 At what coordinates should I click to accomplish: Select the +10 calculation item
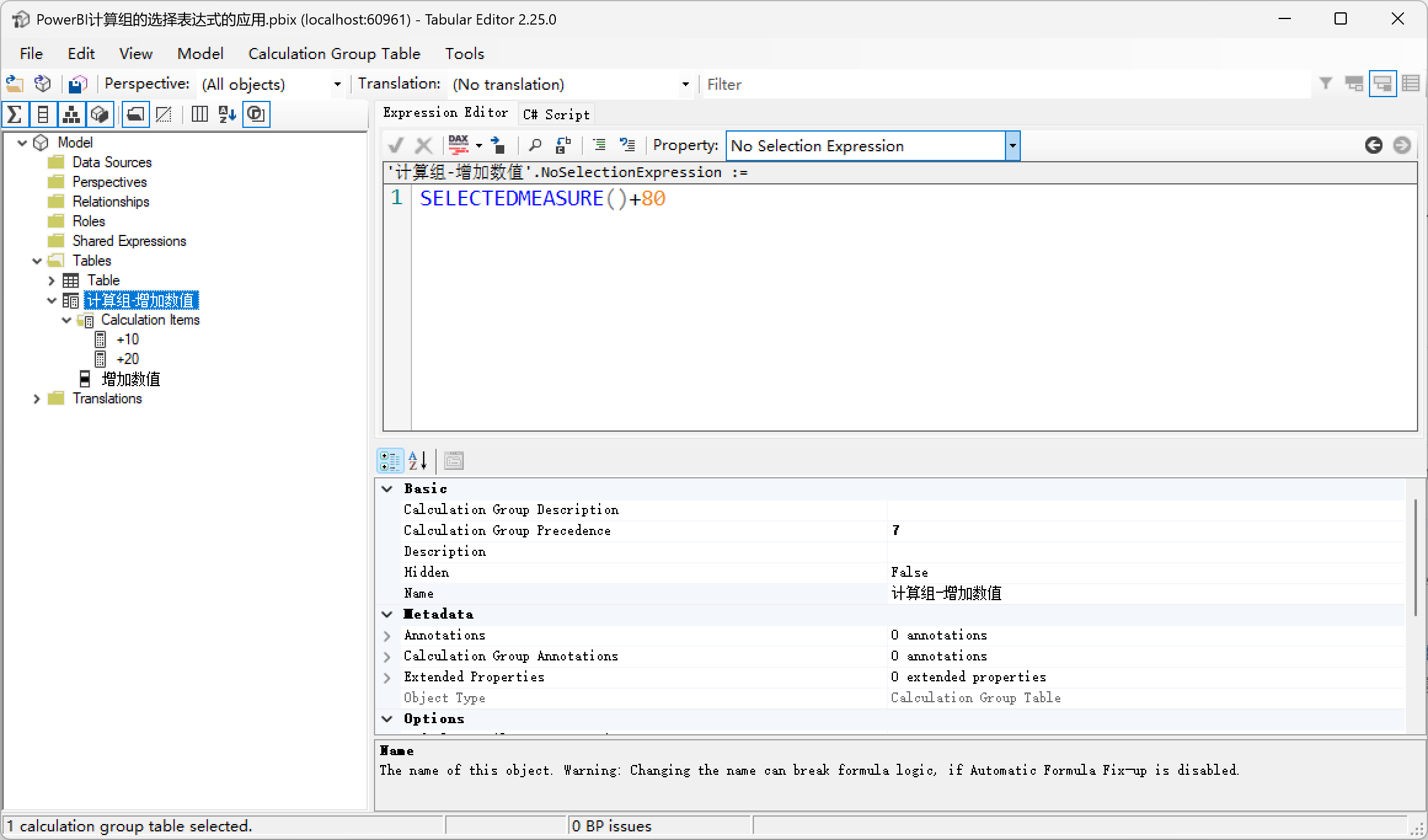[127, 339]
